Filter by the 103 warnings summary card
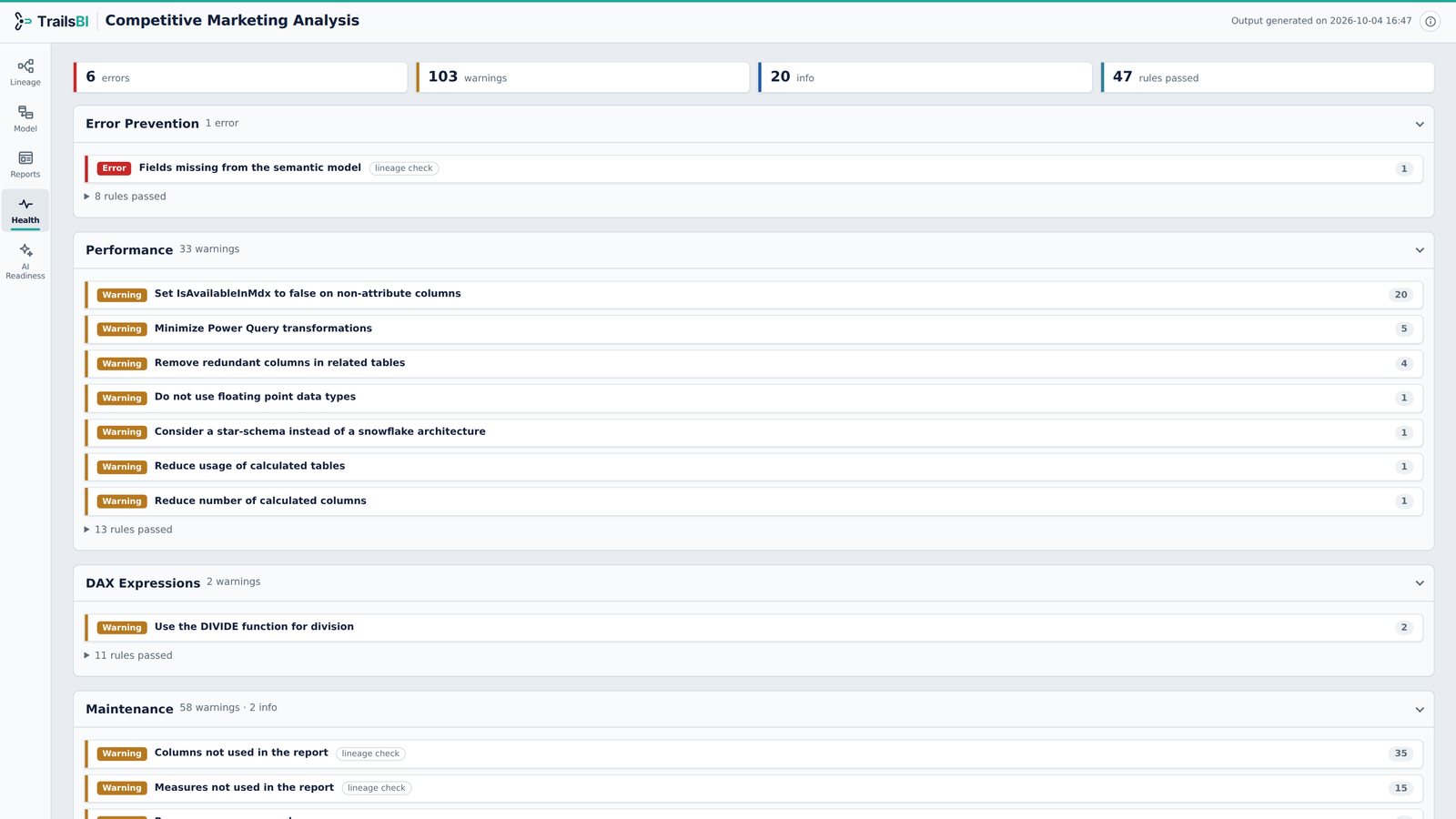Screen dimensions: 1456x819 583,77
